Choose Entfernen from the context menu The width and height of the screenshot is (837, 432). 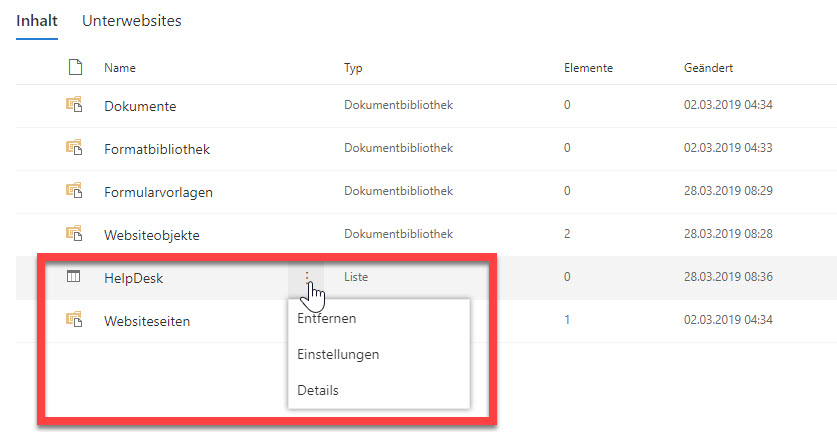[327, 318]
